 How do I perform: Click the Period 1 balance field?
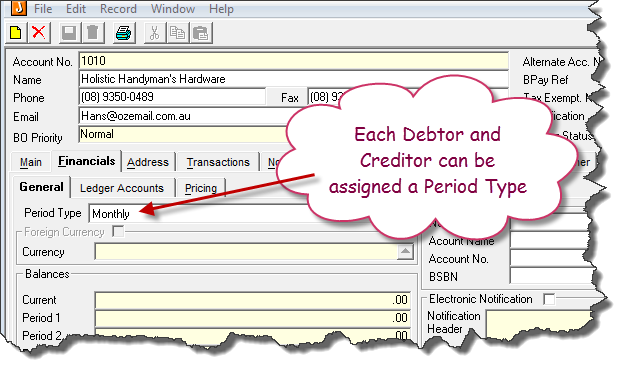click(253, 318)
